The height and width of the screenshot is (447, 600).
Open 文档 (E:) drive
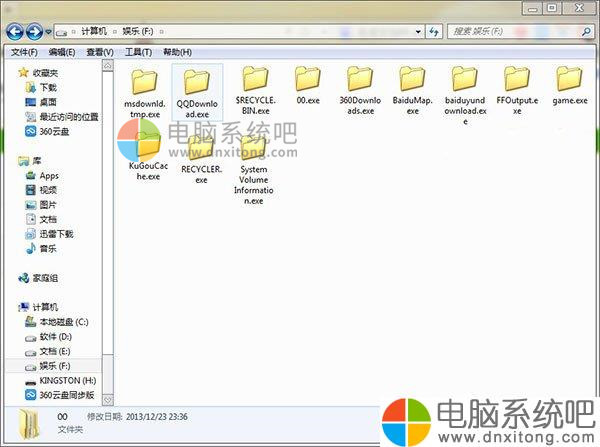tap(48, 351)
